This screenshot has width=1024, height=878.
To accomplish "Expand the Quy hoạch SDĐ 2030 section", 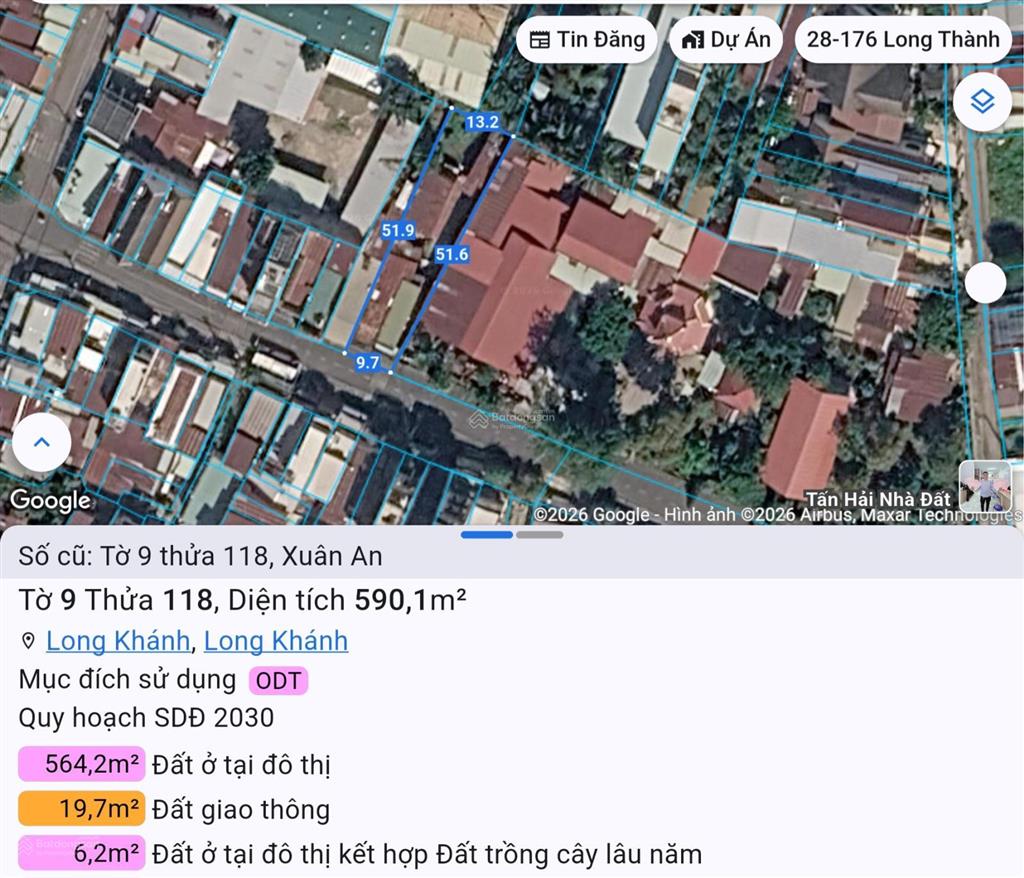I will point(146,718).
